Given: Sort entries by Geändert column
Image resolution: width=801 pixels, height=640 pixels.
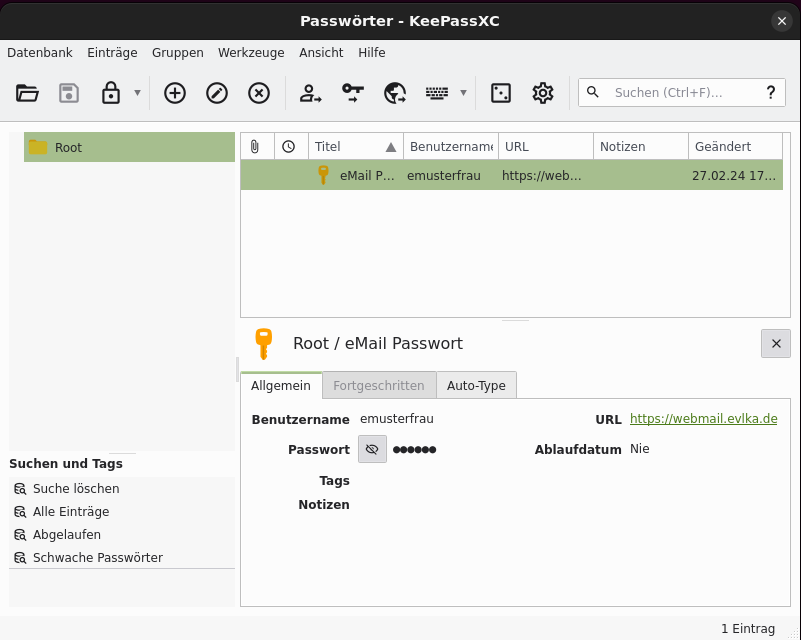Looking at the screenshot, I should (736, 147).
